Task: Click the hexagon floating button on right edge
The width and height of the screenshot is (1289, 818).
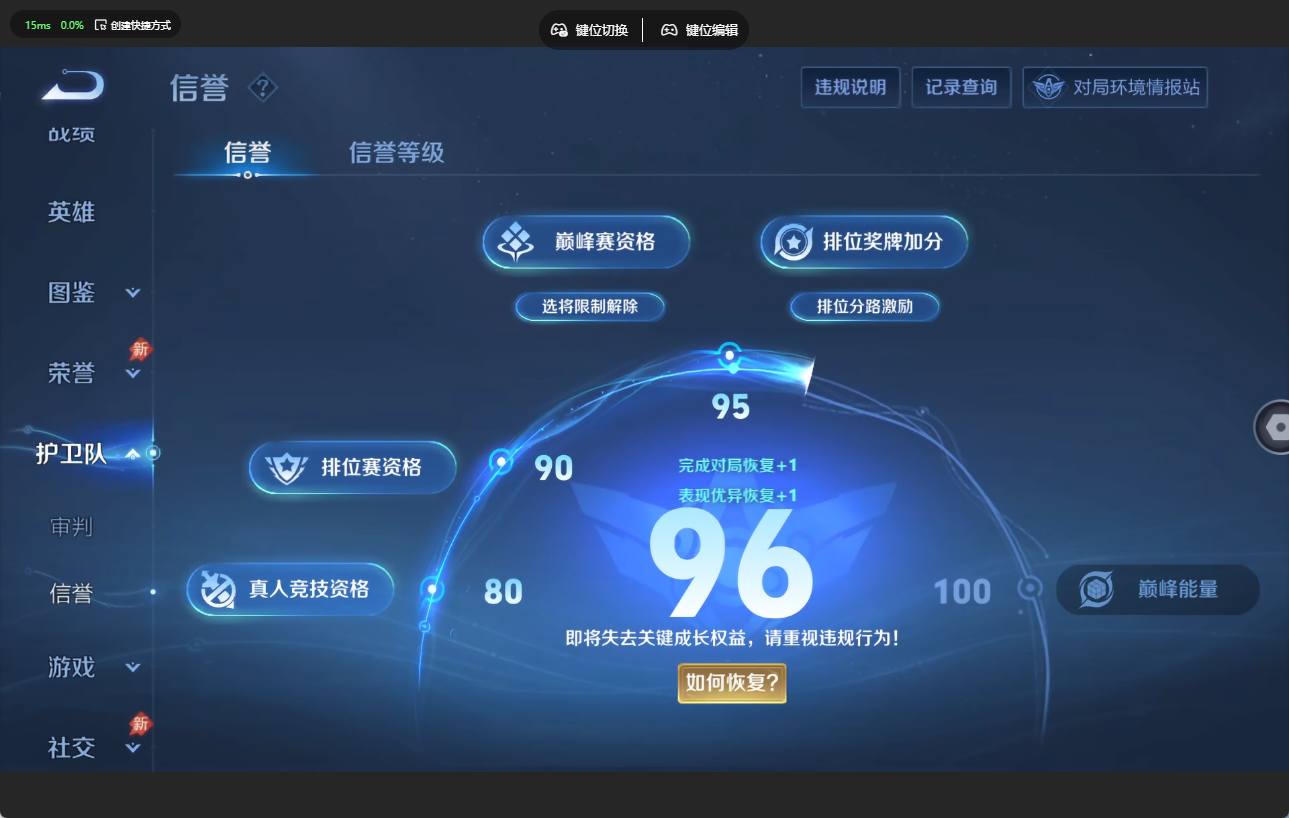Action: [x=1274, y=427]
